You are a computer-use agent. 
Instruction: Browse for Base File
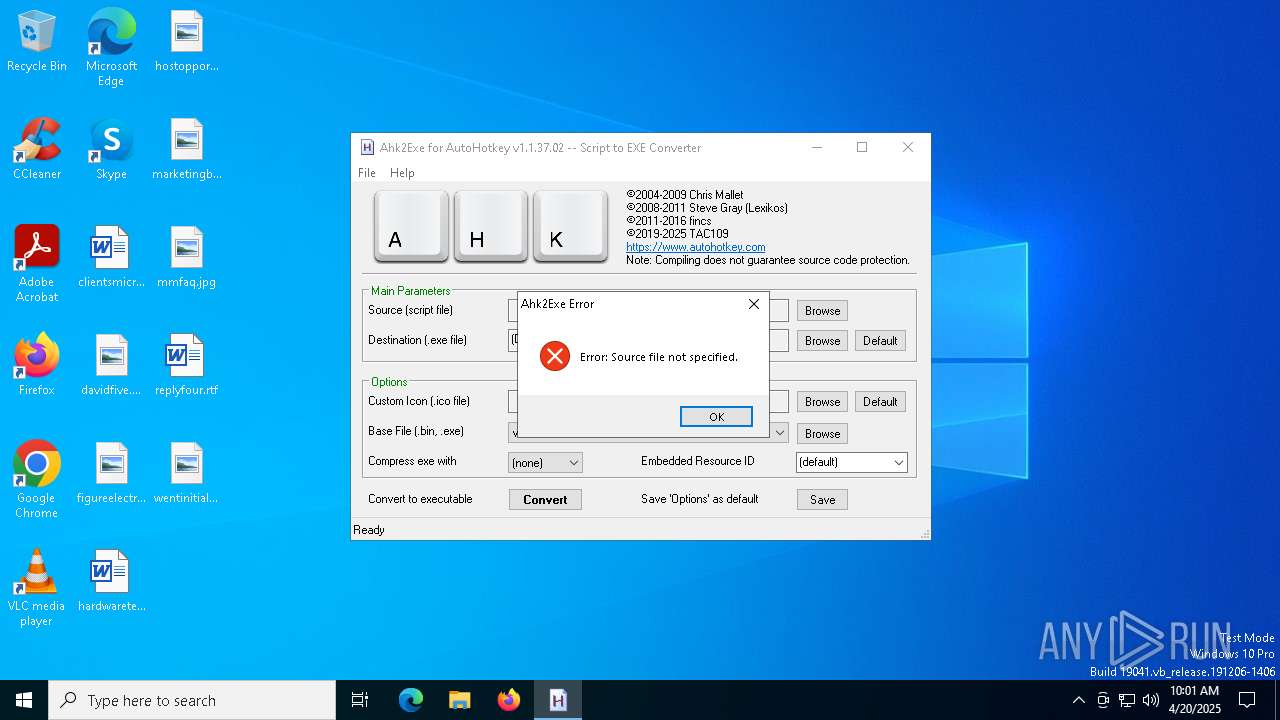tap(822, 434)
